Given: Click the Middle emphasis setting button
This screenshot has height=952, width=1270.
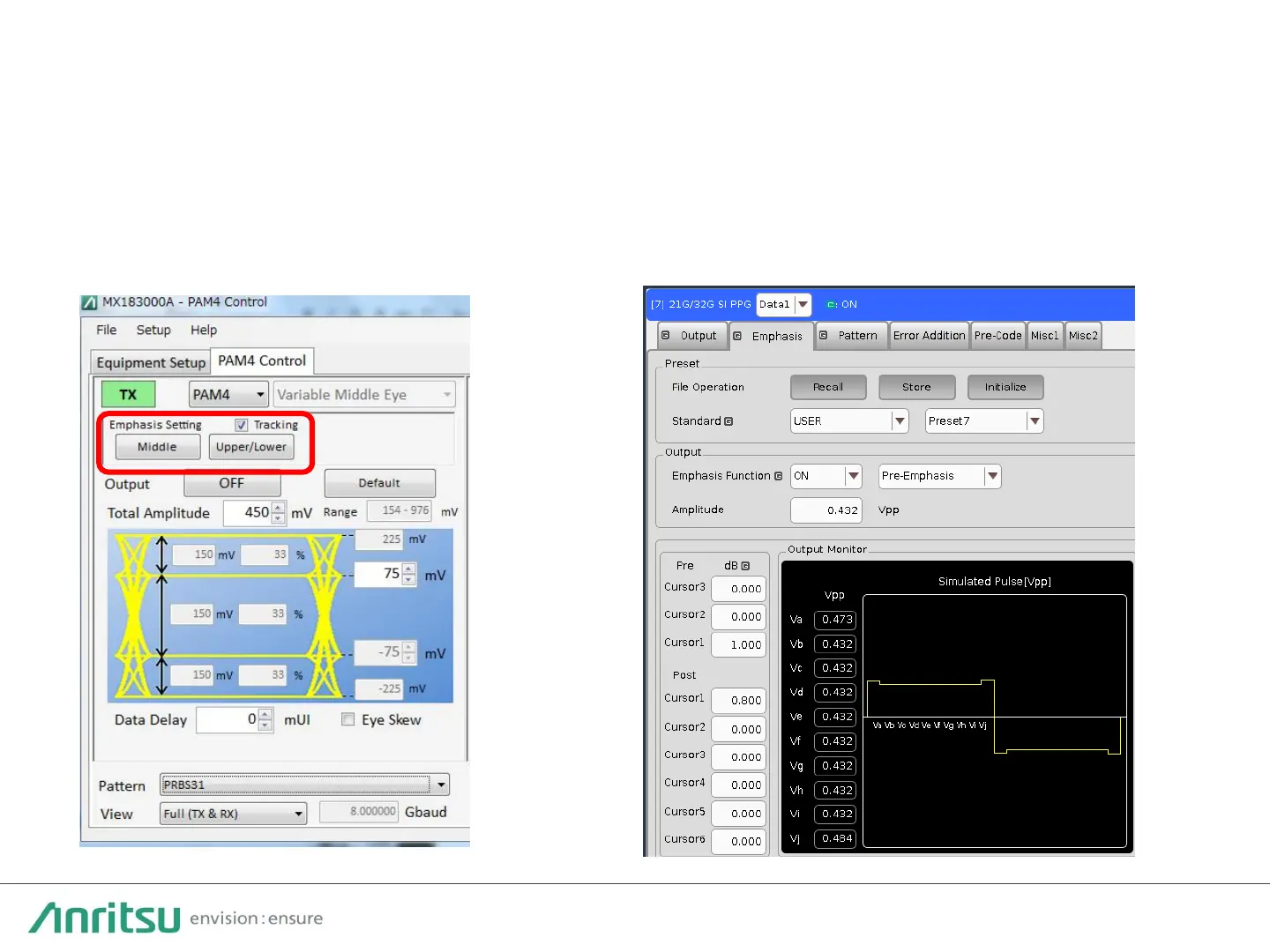Looking at the screenshot, I should (157, 447).
